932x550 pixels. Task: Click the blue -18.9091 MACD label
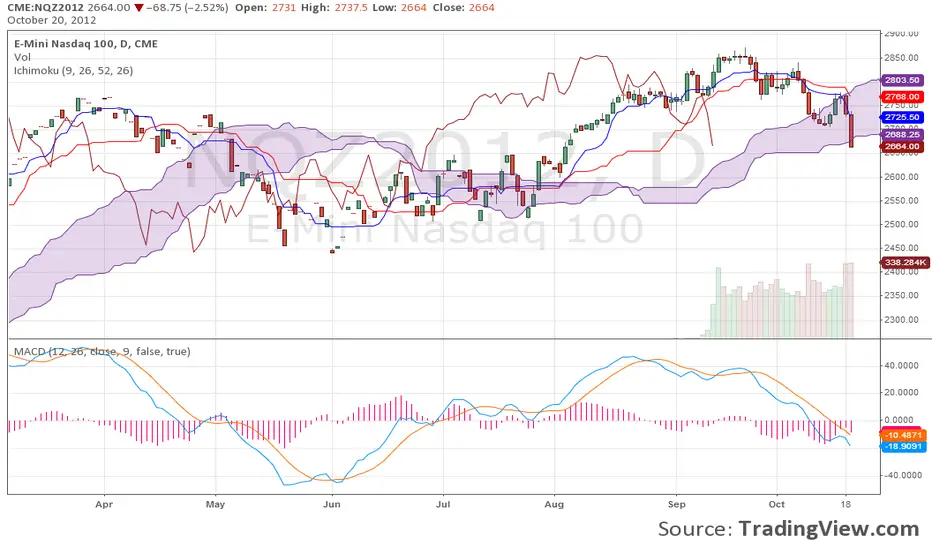(903, 447)
